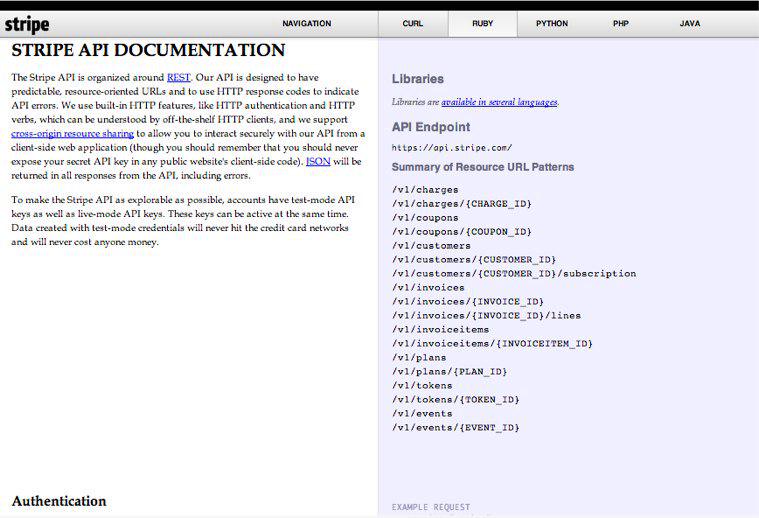Screen dimensions: 759x518
Task: Click the STRIPE API DOCUMENTATION heading
Action: (148, 50)
